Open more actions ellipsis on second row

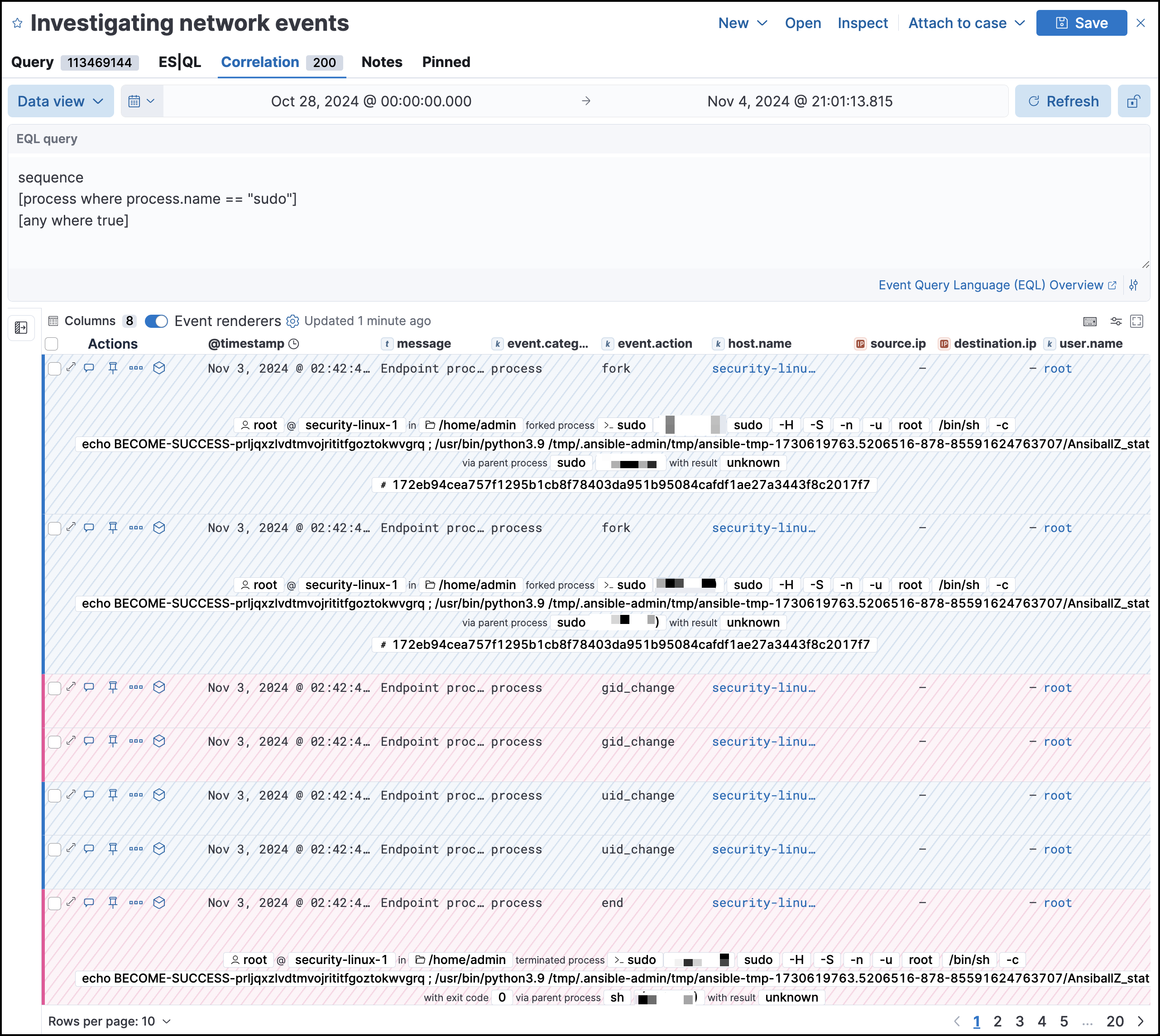point(136,528)
